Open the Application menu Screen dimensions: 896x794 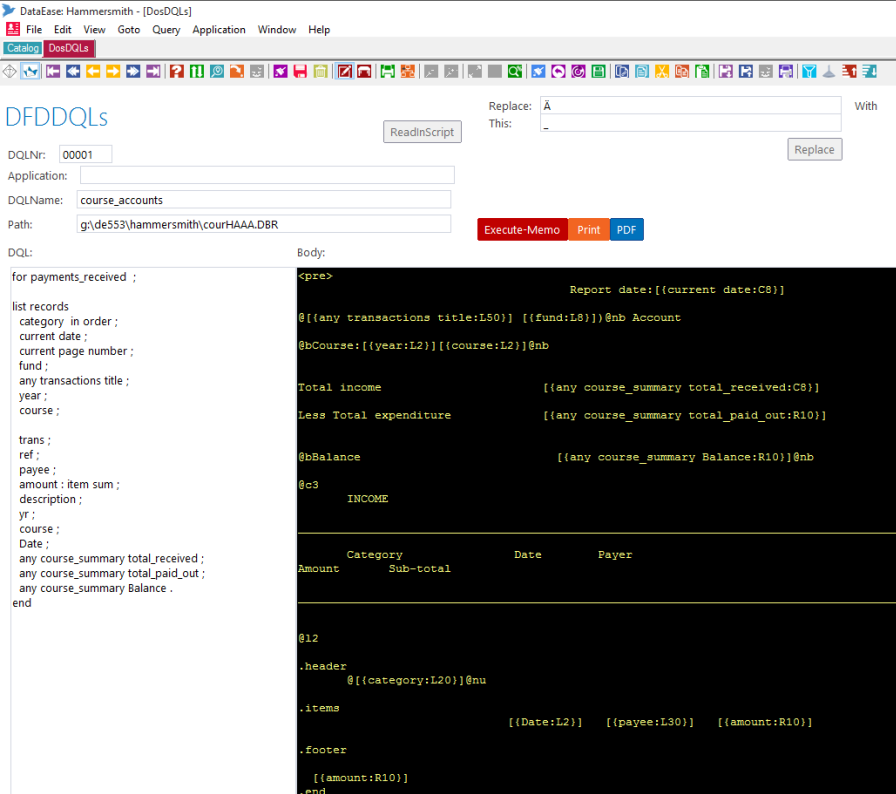[219, 30]
